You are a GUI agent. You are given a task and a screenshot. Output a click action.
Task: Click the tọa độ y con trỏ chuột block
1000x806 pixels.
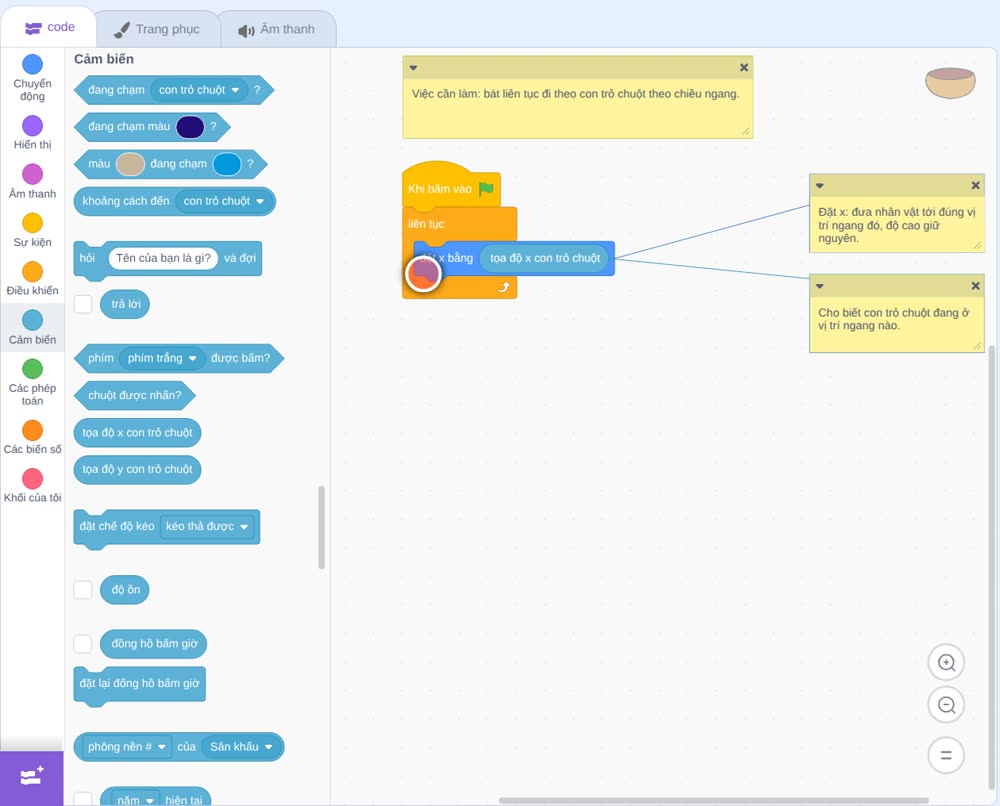tap(137, 469)
